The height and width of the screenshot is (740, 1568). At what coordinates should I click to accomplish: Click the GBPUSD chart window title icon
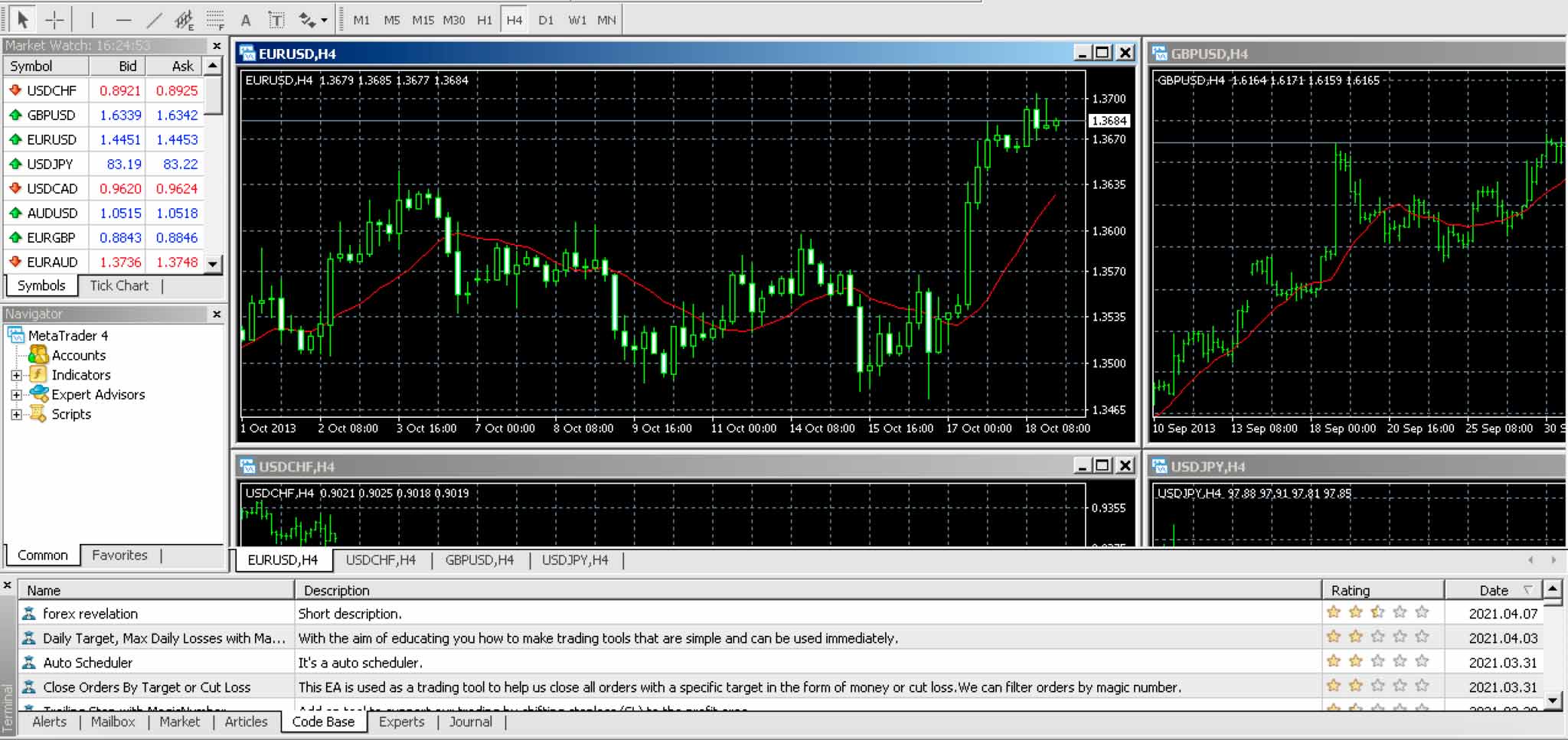point(1160,53)
